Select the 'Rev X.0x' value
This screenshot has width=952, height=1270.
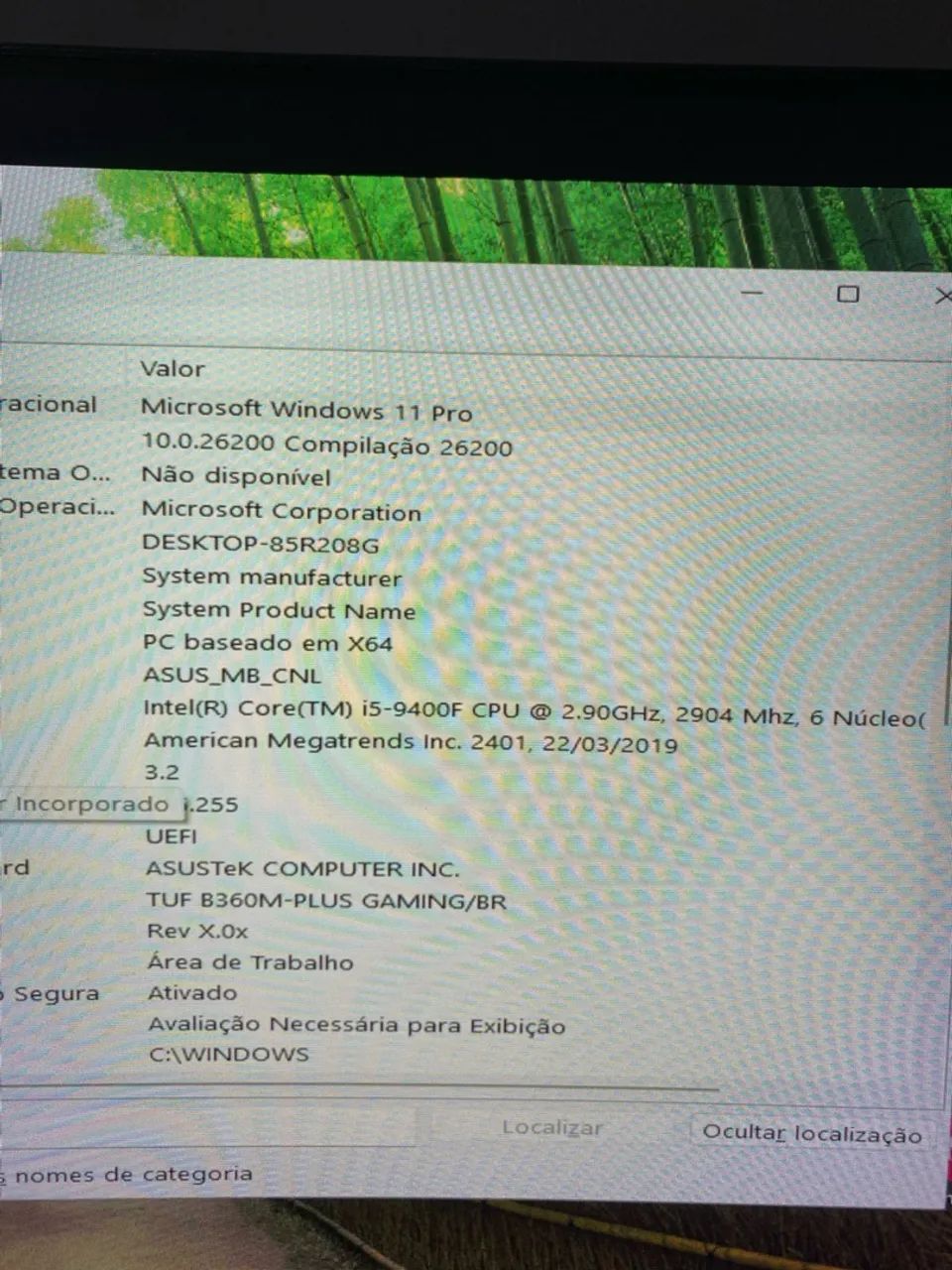[x=197, y=932]
